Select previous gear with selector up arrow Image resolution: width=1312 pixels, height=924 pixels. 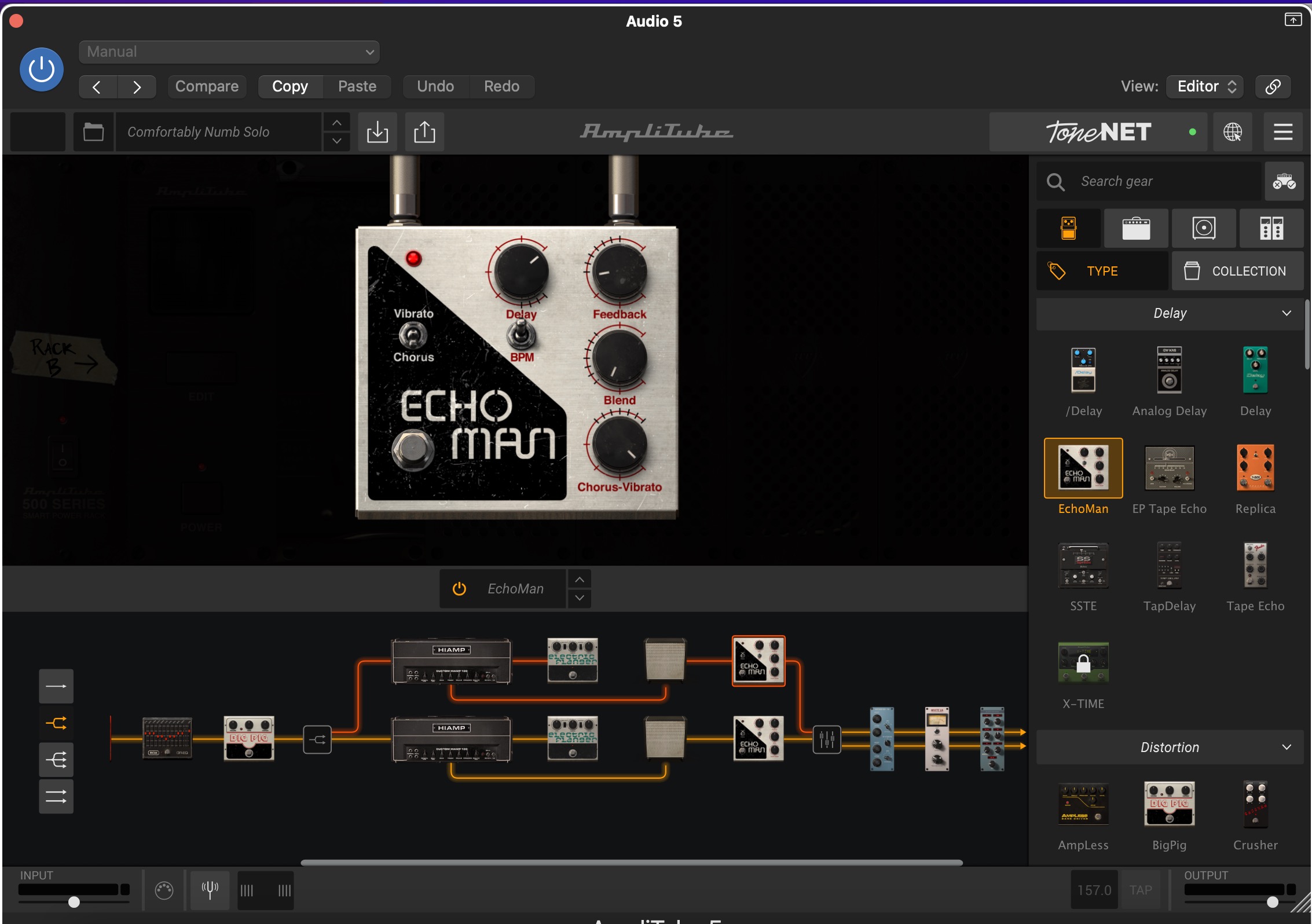click(580, 580)
